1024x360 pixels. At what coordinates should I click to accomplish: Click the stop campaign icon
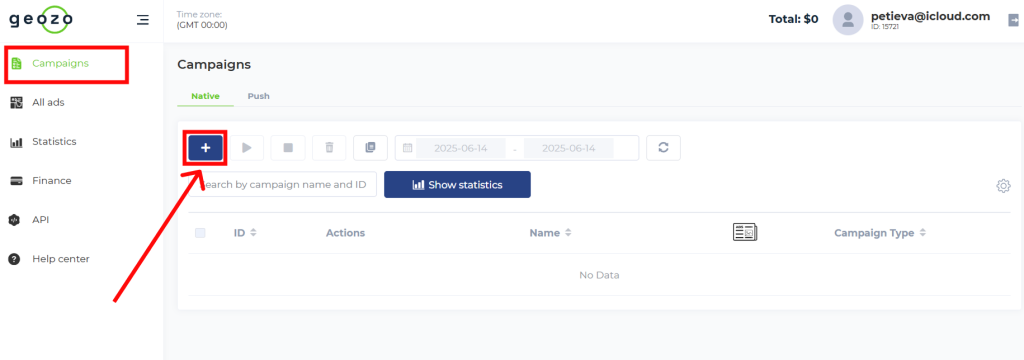[288, 148]
